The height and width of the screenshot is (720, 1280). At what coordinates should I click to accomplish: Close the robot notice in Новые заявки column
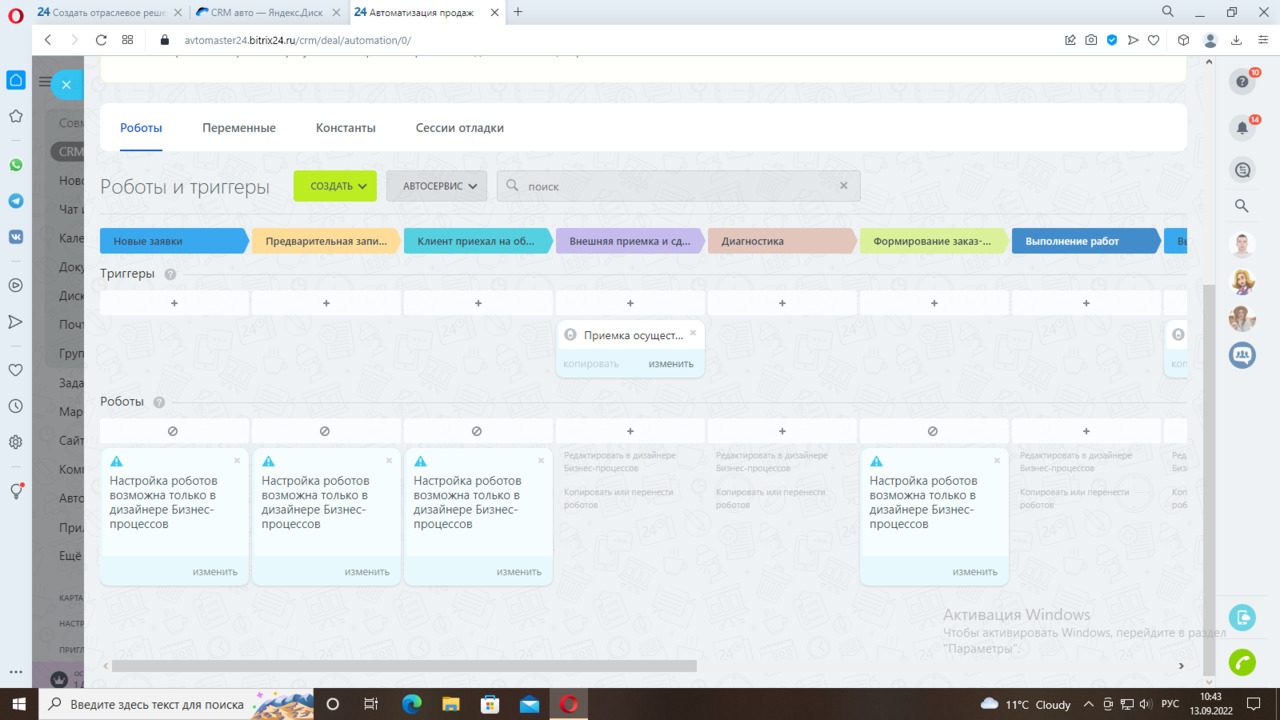point(237,461)
